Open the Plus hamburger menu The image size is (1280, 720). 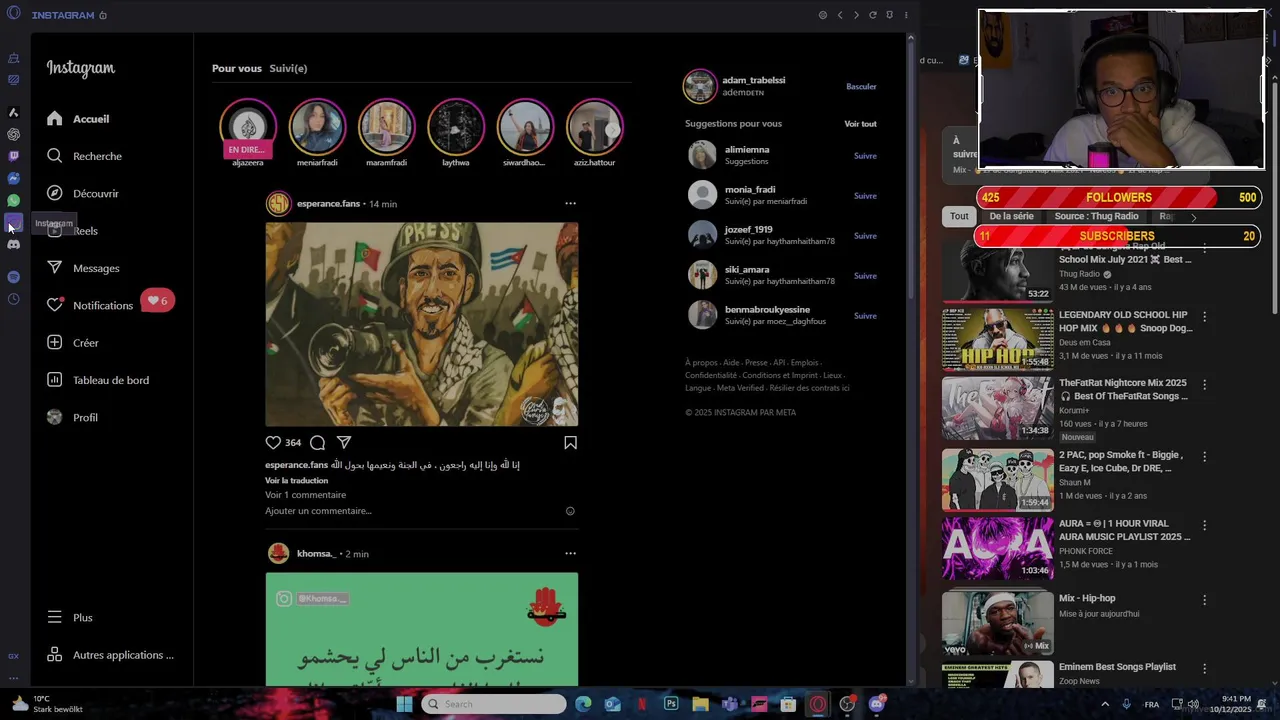(70, 618)
